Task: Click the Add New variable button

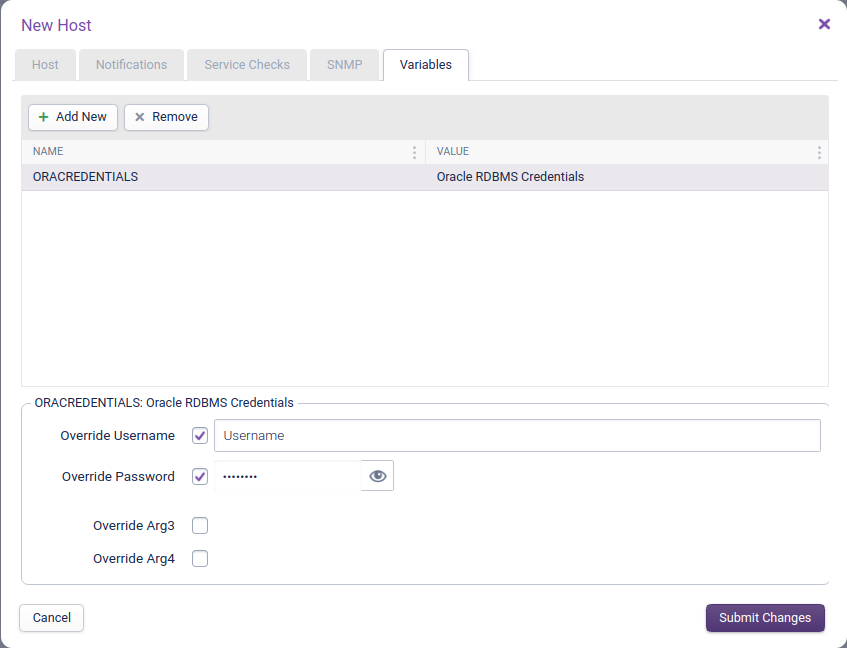Action: point(73,117)
